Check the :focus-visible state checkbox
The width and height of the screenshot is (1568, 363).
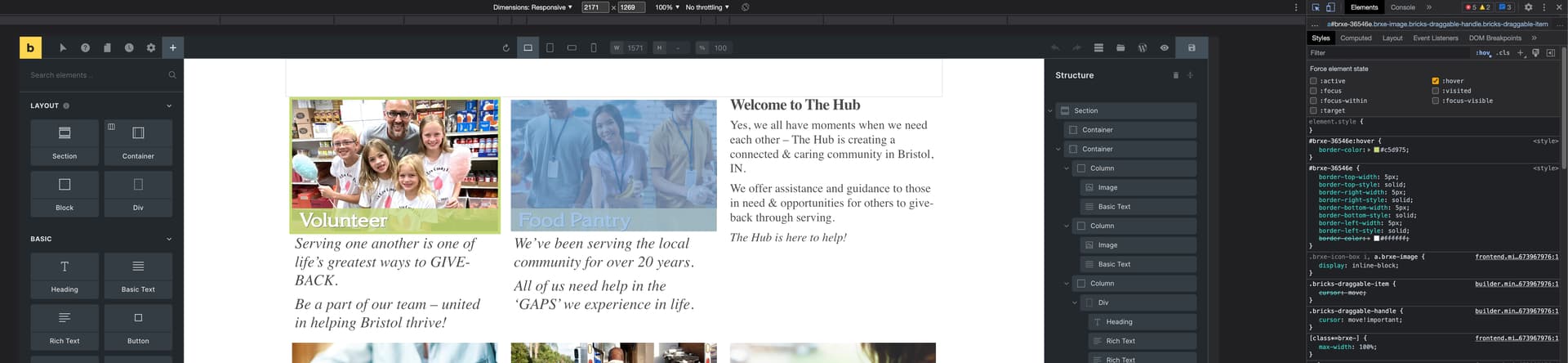1436,101
